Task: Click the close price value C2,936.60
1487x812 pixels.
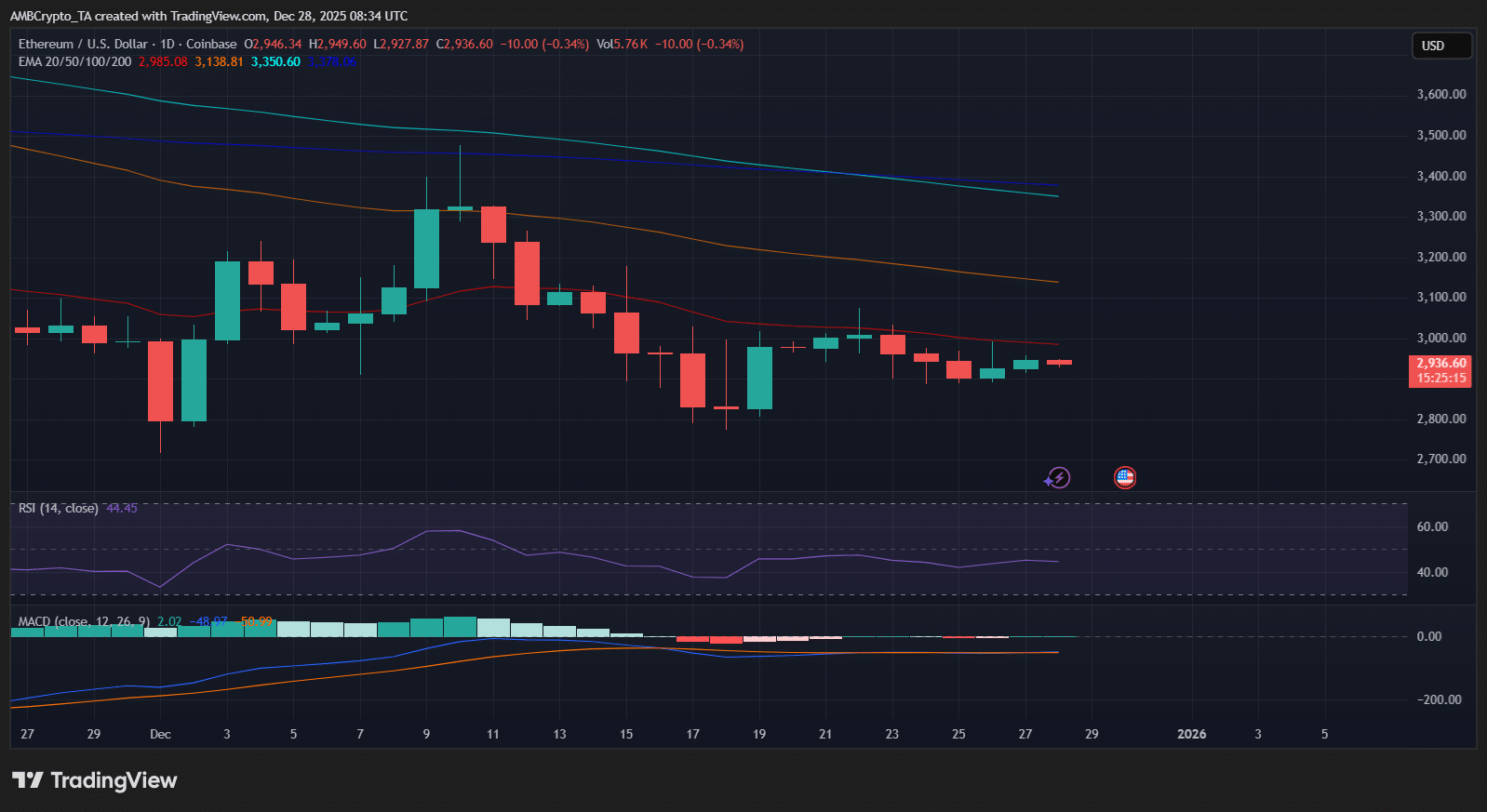Action: click(x=464, y=44)
